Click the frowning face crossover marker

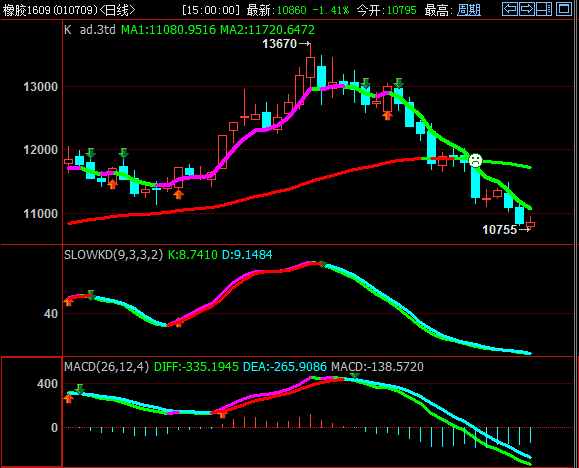475,160
